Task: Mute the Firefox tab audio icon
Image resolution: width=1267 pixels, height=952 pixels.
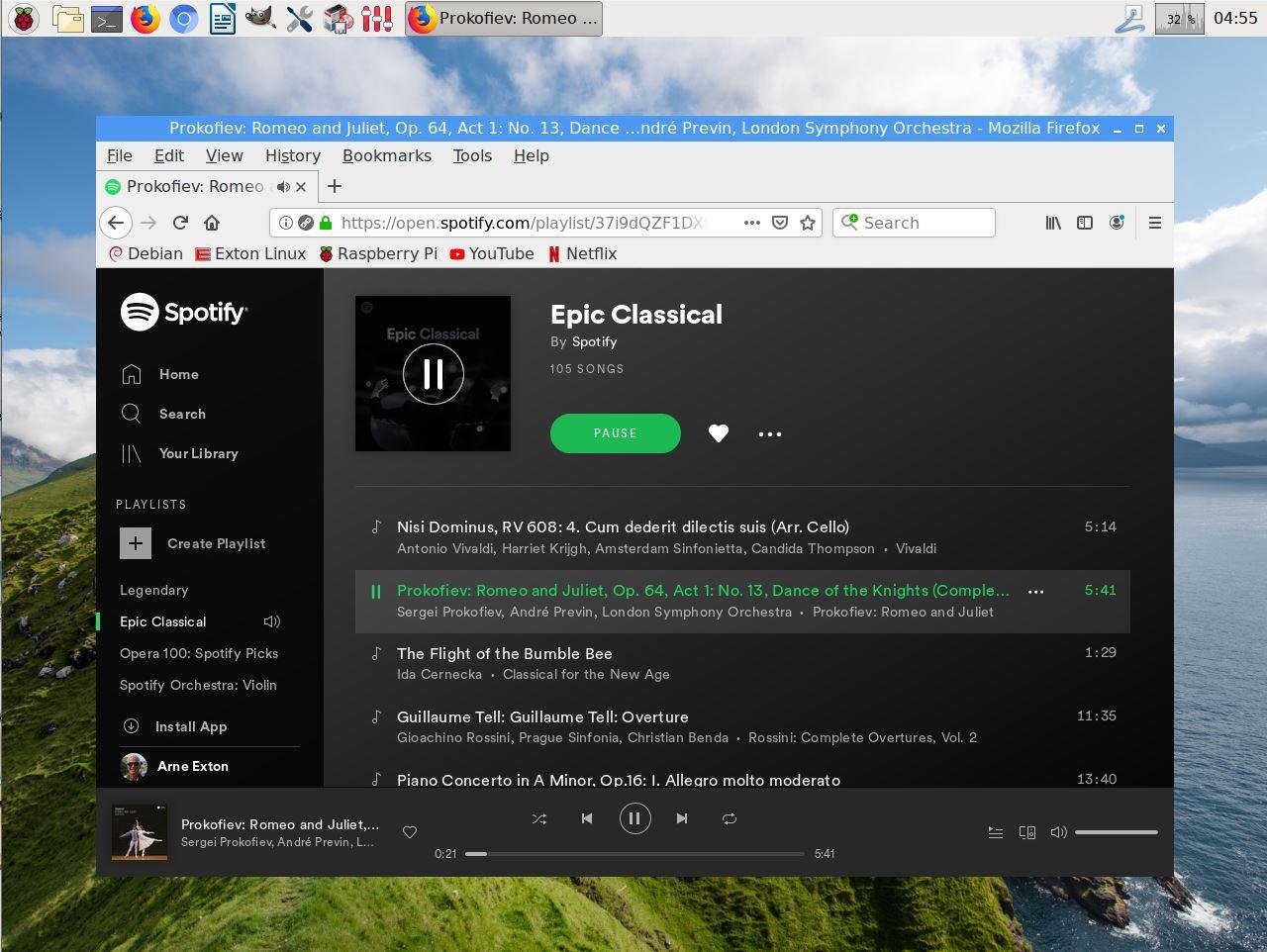Action: point(284,186)
